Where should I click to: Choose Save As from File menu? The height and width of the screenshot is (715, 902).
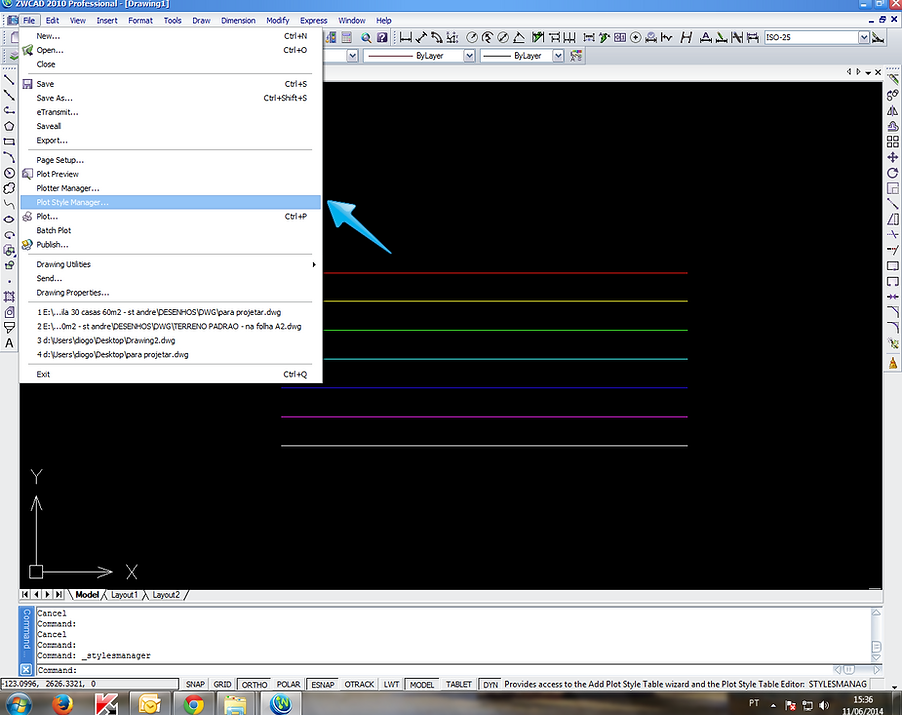(170, 98)
